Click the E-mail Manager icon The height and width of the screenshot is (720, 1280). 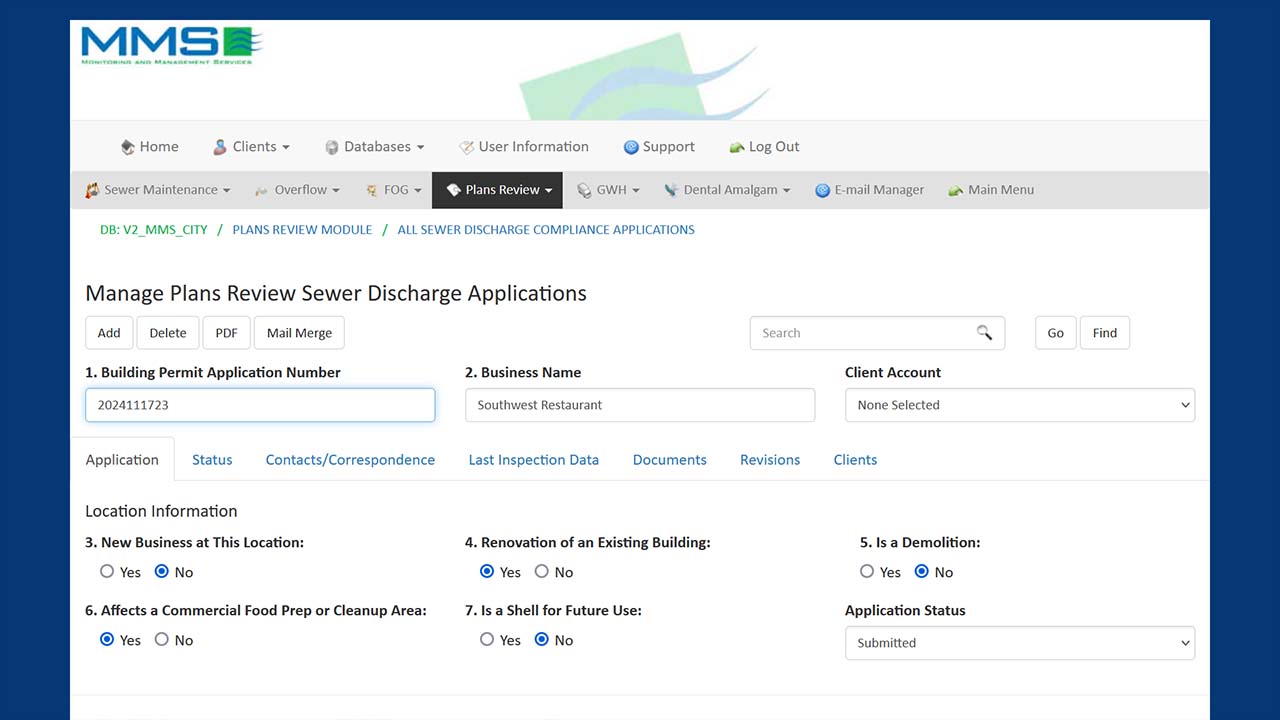(822, 190)
